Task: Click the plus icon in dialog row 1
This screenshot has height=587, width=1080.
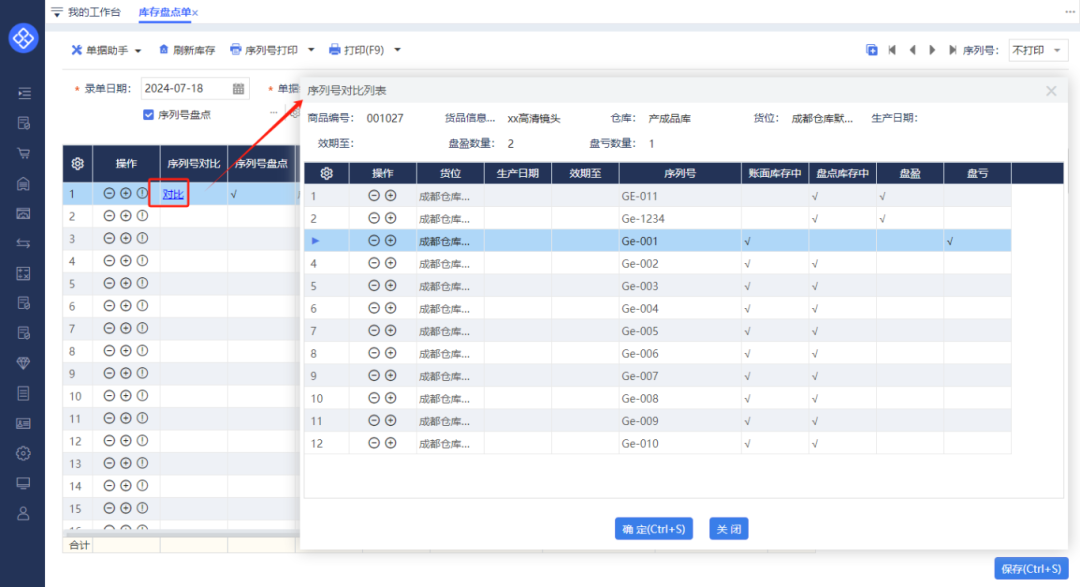Action: tap(391, 196)
